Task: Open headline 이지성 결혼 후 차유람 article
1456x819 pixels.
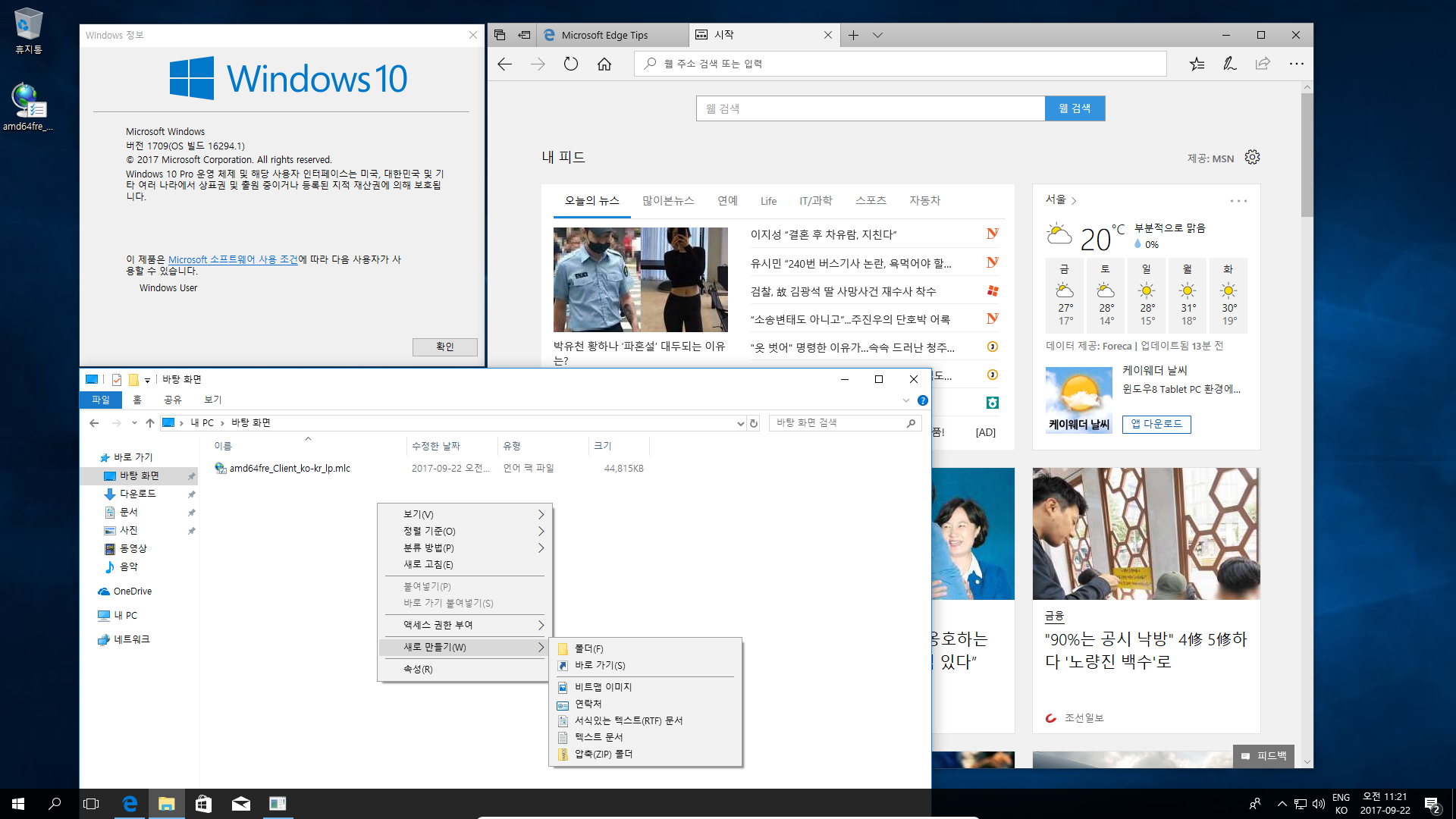Action: coord(824,234)
